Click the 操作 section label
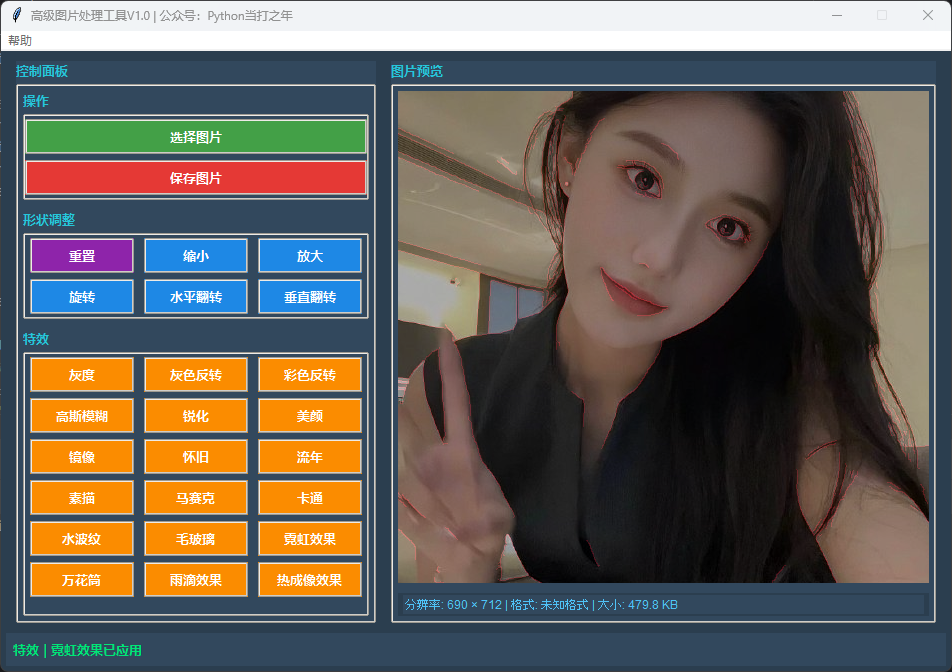This screenshot has width=952, height=672. [35, 101]
